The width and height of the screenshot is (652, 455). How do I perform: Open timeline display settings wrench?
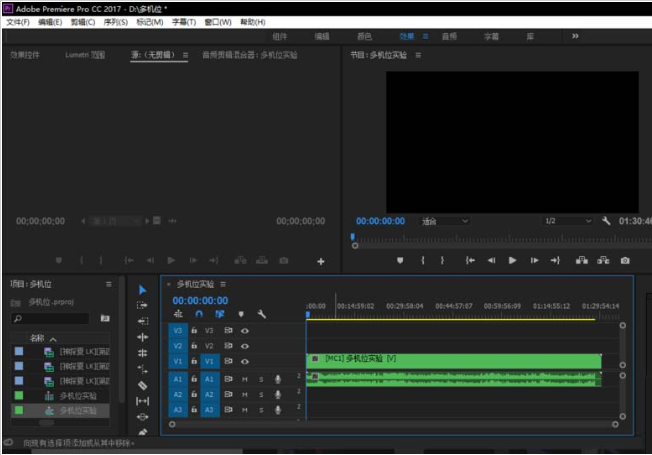tap(262, 314)
